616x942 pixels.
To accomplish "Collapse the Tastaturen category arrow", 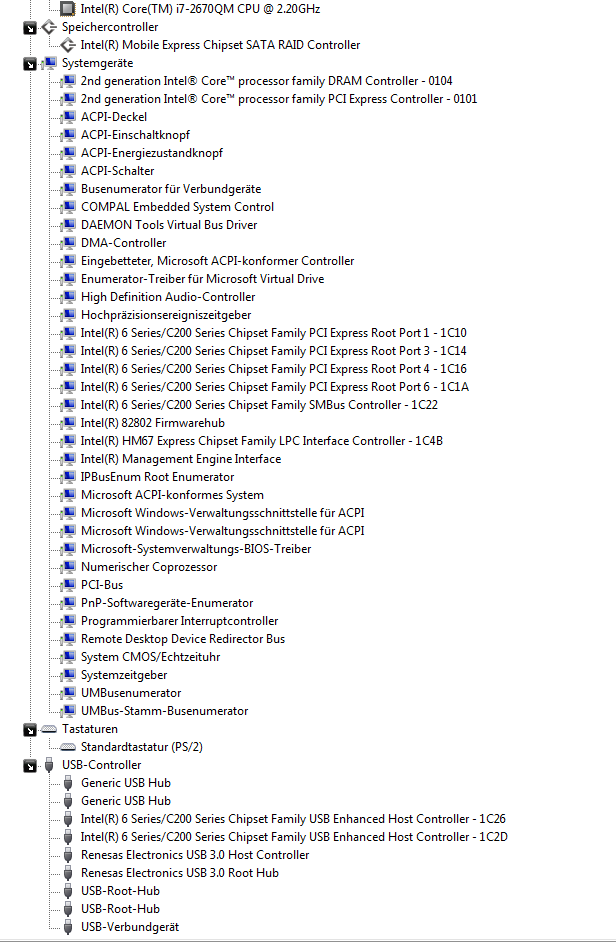I will [x=30, y=729].
